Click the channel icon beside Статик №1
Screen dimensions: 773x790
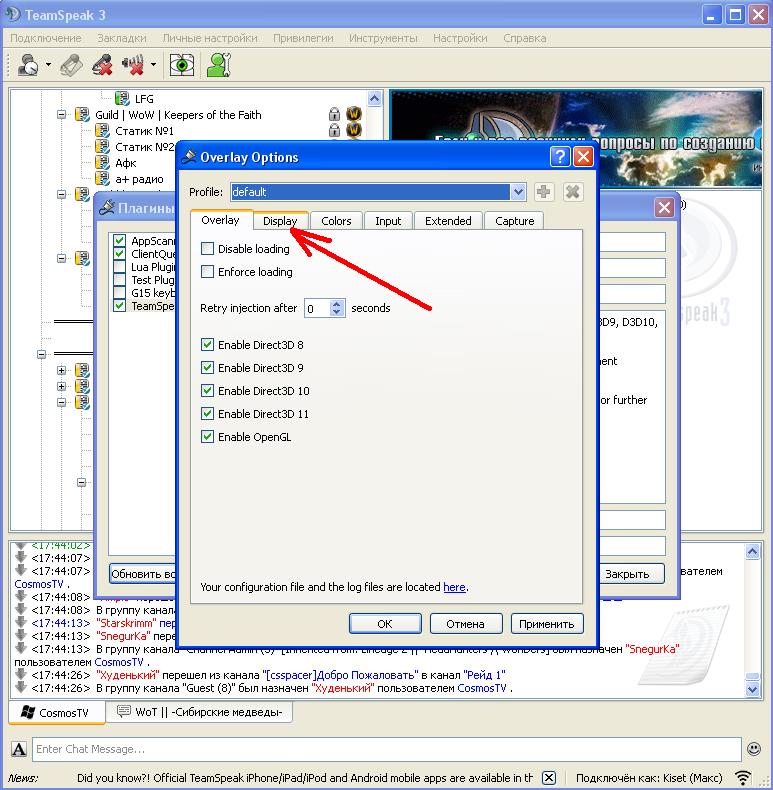click(x=102, y=131)
